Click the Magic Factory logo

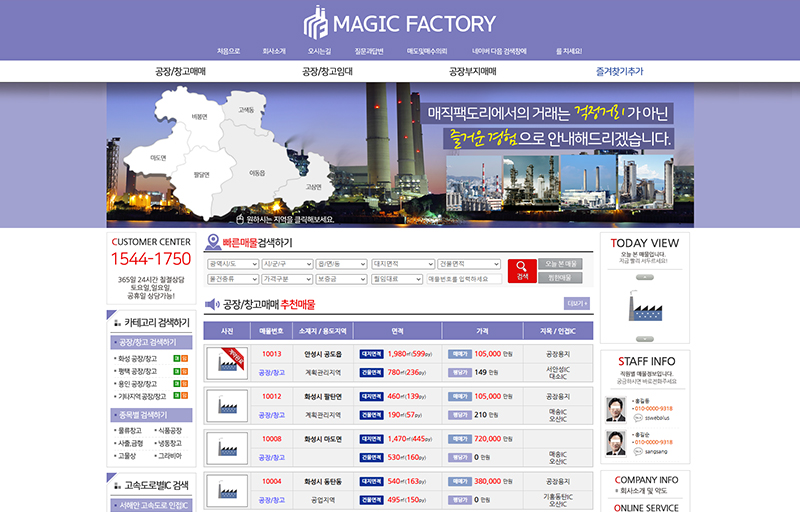(399, 23)
